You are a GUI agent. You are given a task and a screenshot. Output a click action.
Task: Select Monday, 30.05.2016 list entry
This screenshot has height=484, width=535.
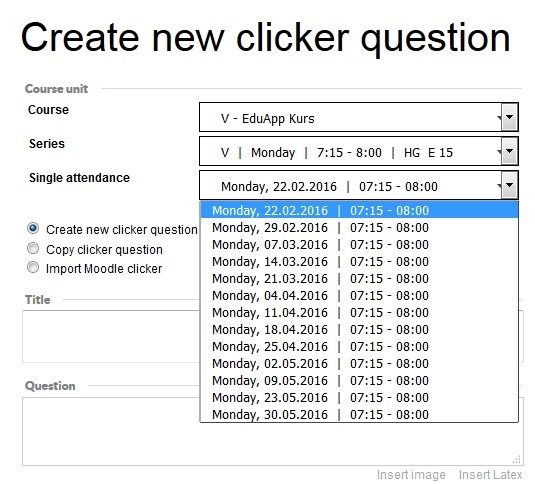click(359, 414)
